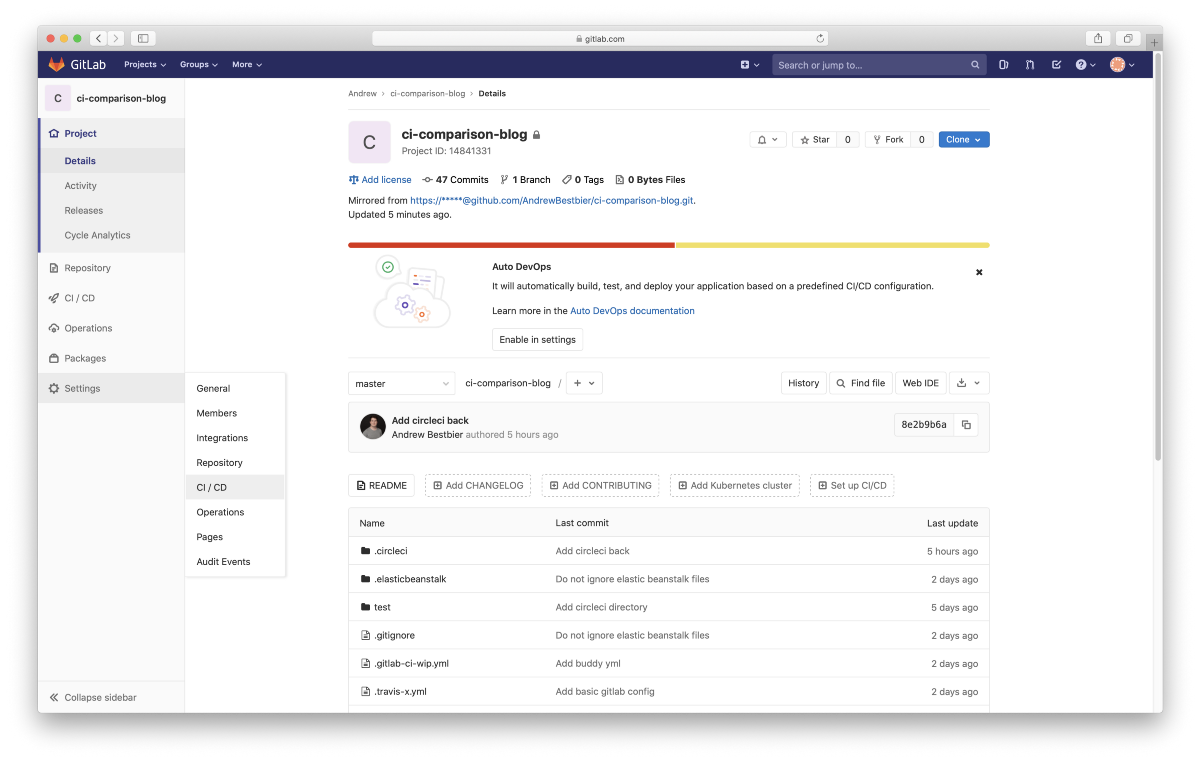Click the History button
The width and height of the screenshot is (1200, 762).
[803, 383]
